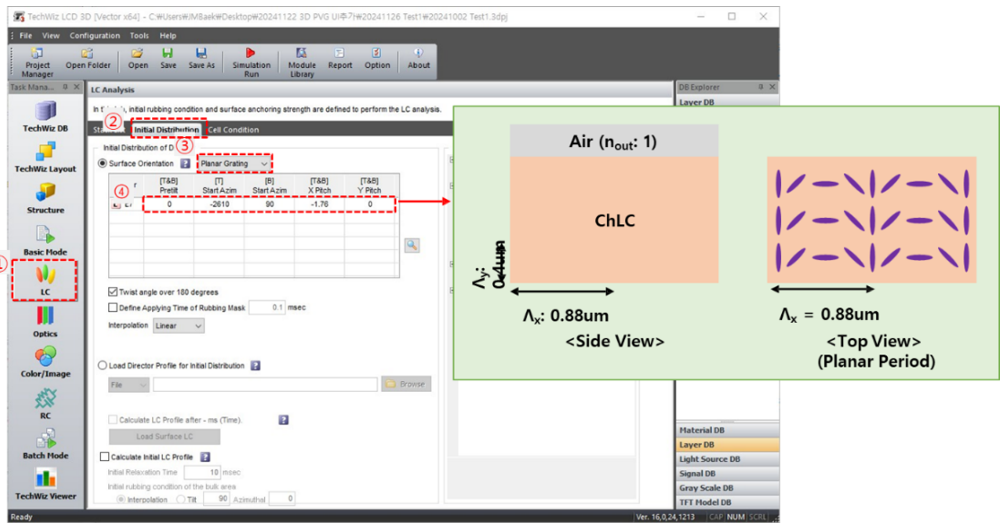The width and height of the screenshot is (1004, 528).
Task: Tick the Calculate Initial LC Profile checkbox
Action: click(x=105, y=457)
